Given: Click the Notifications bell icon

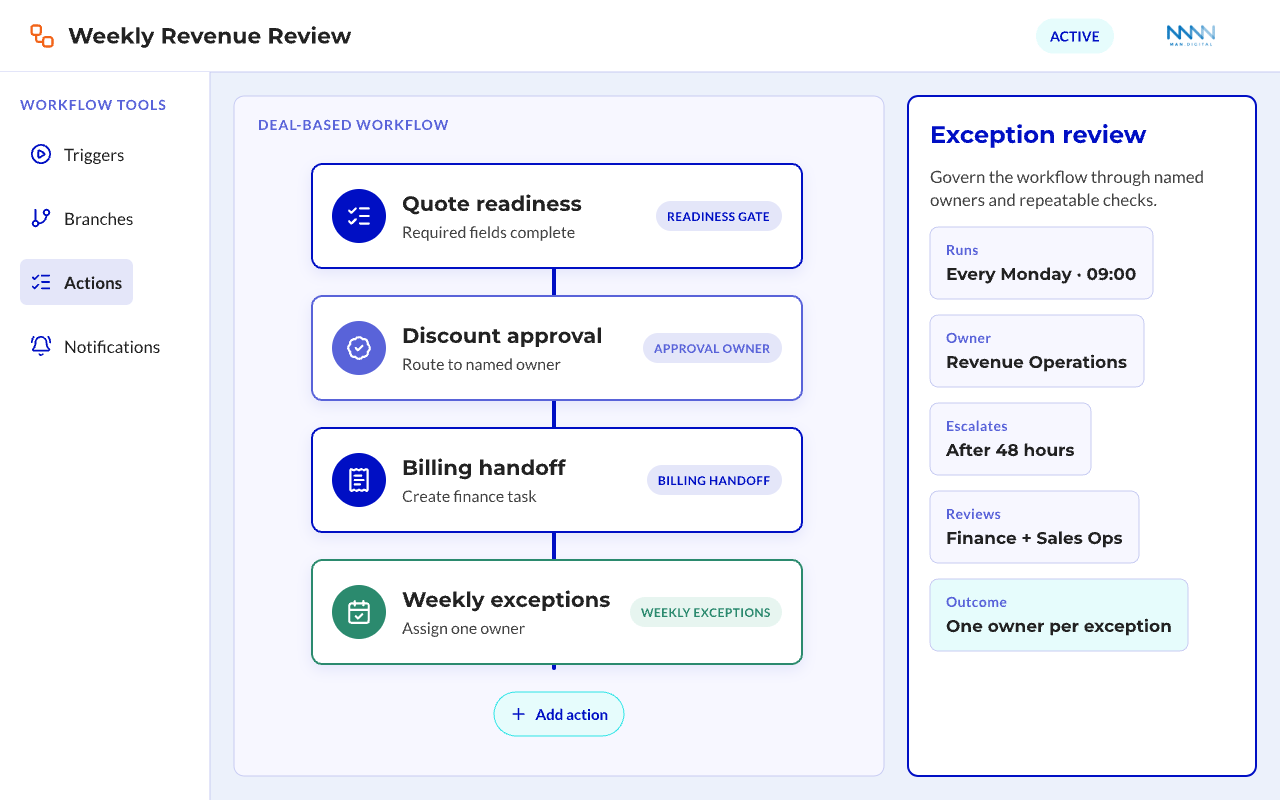Looking at the screenshot, I should click(41, 346).
